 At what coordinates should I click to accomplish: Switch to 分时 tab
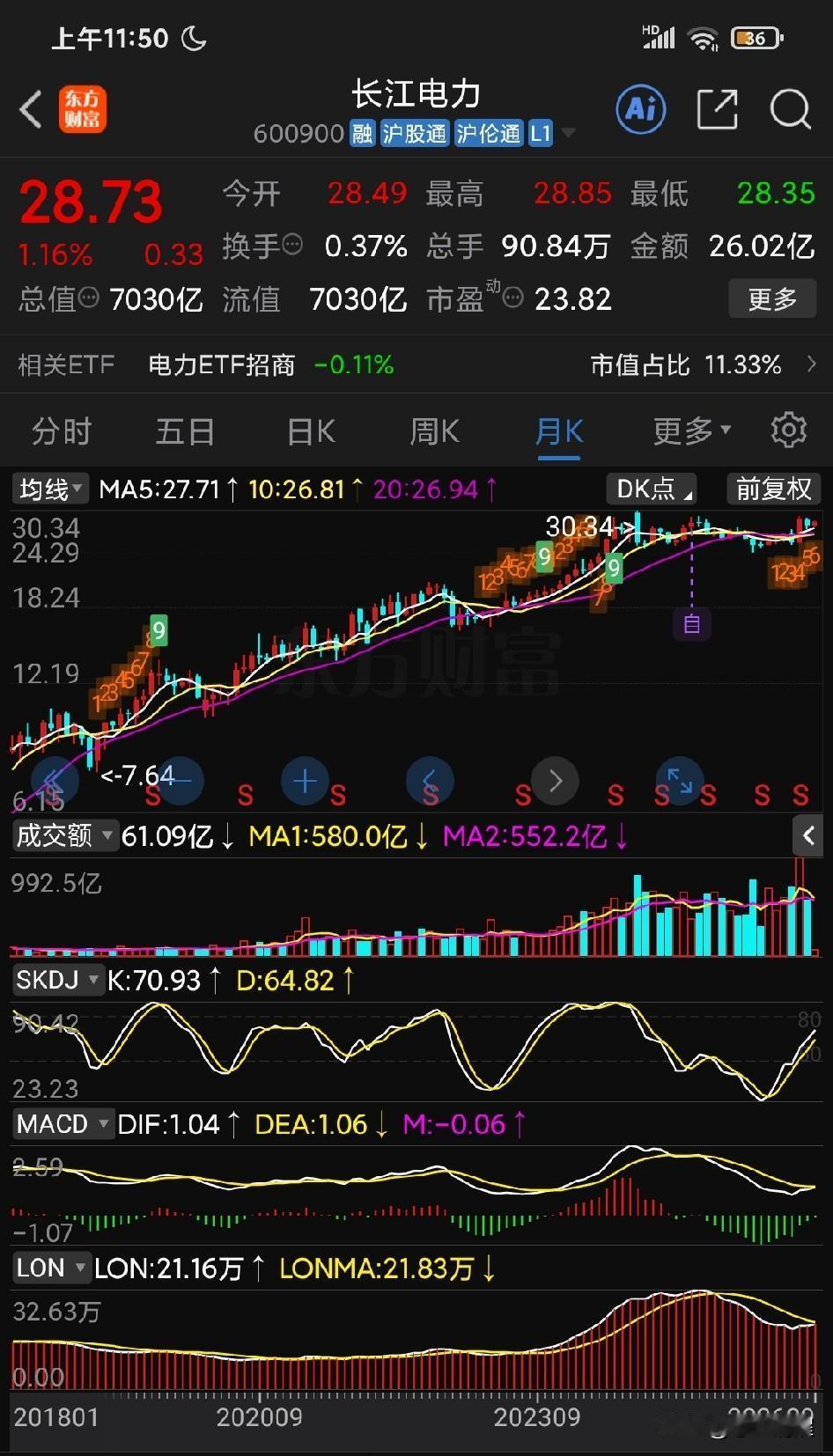(62, 431)
